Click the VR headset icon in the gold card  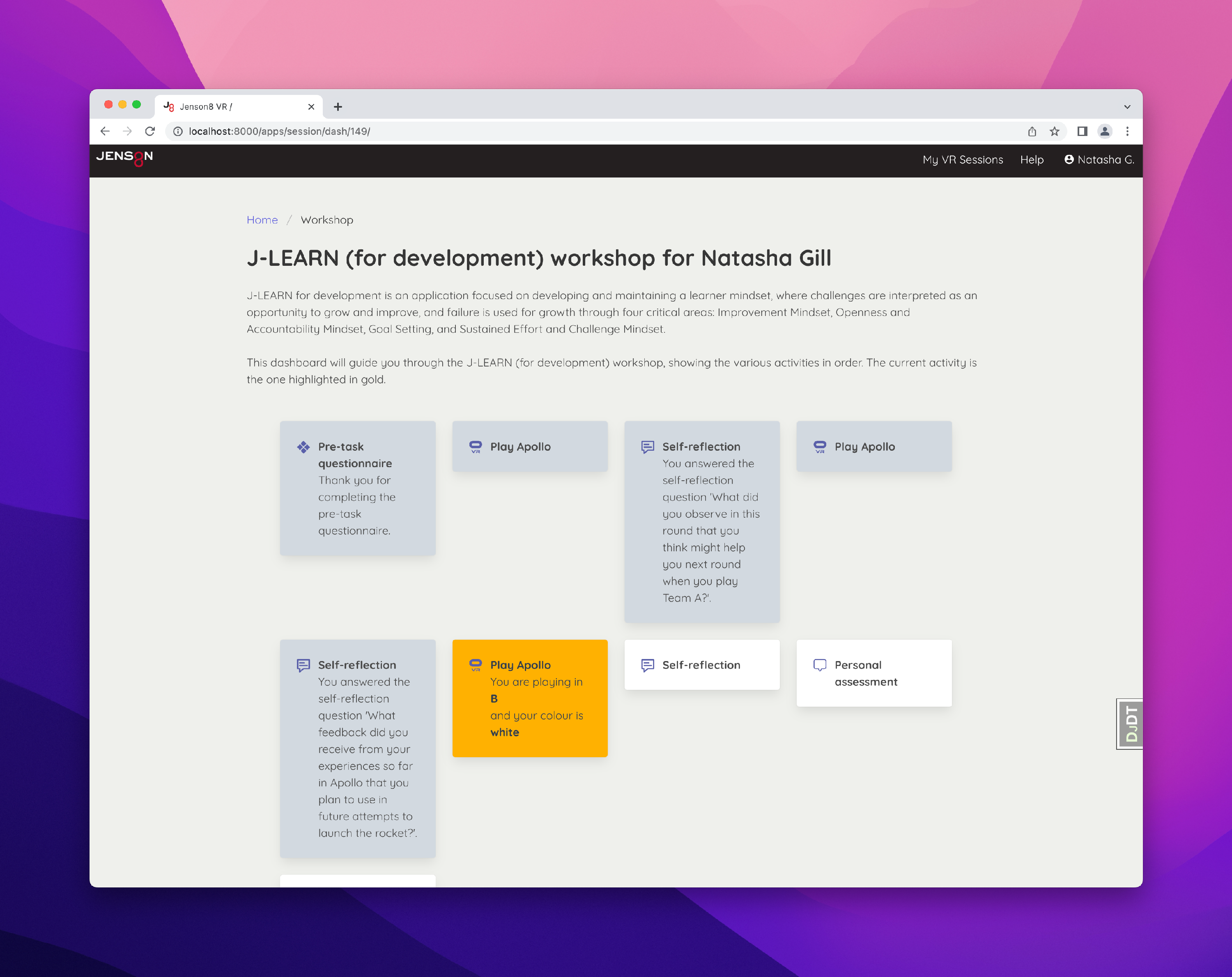[476, 666]
